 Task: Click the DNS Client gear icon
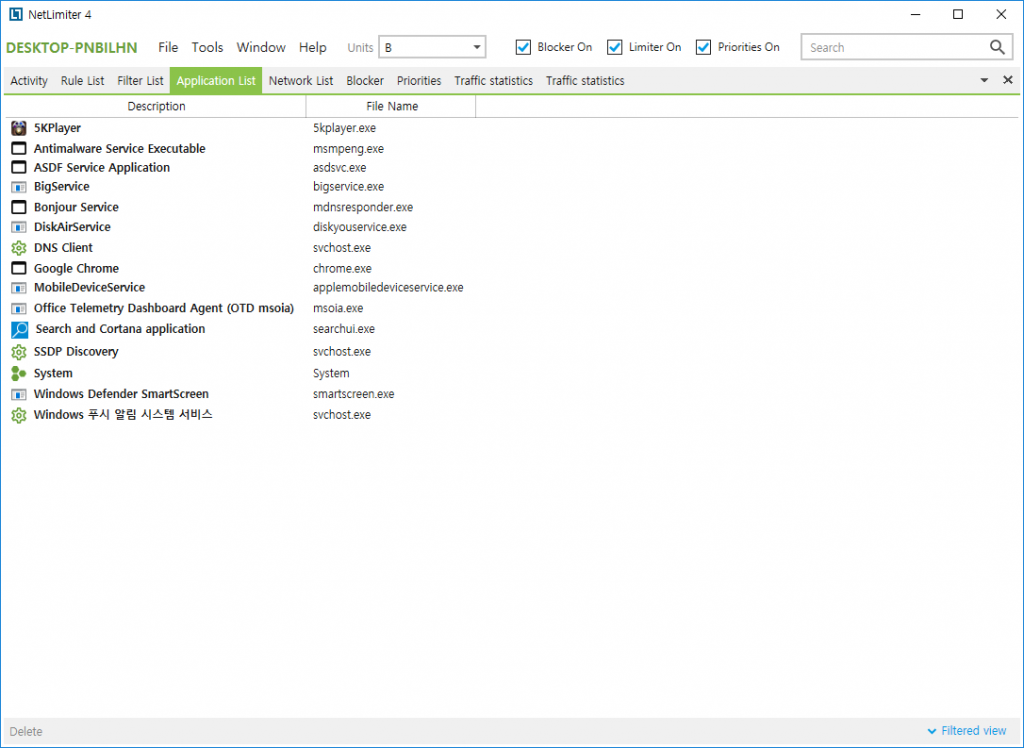[x=19, y=248]
